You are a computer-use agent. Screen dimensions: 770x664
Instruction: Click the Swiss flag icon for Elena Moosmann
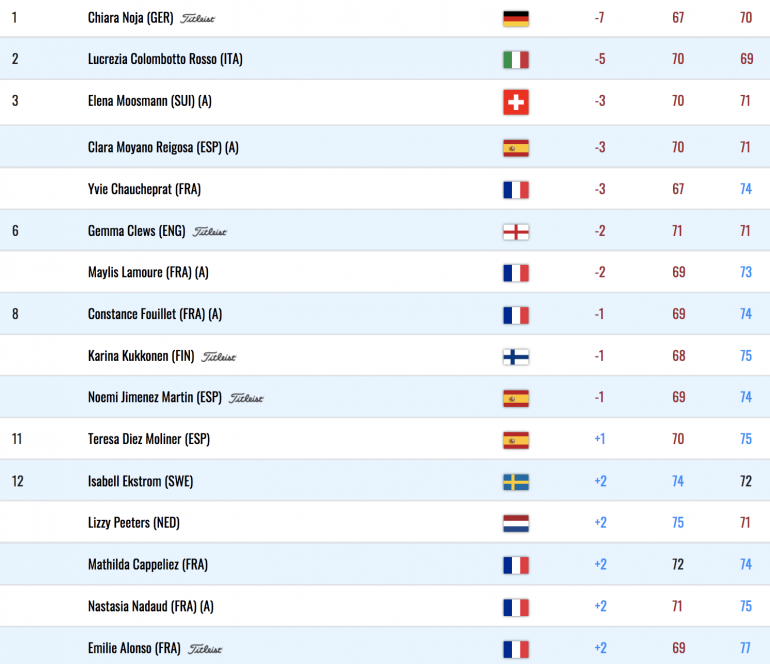[516, 102]
